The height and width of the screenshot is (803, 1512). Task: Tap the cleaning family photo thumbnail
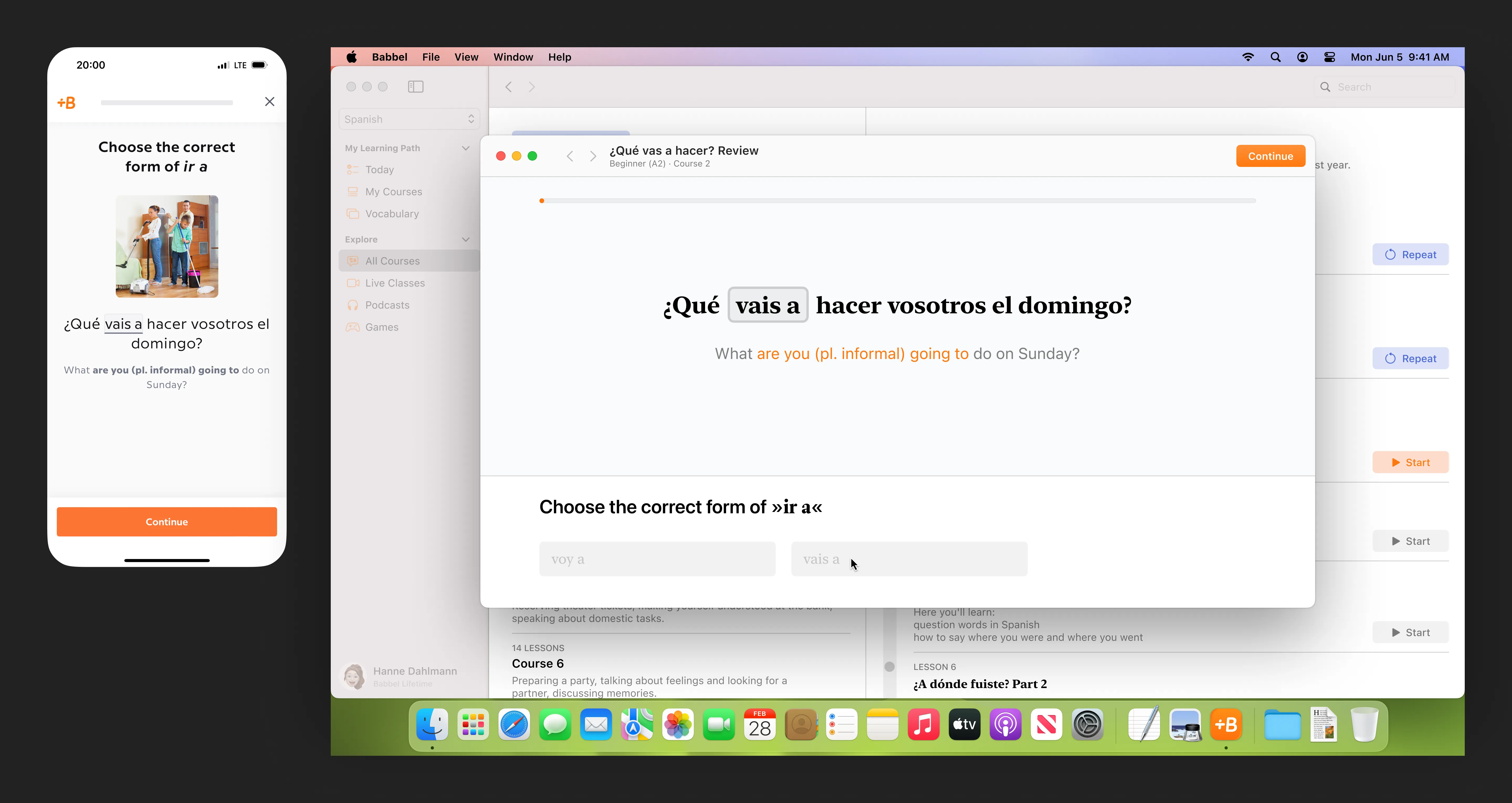coord(167,246)
